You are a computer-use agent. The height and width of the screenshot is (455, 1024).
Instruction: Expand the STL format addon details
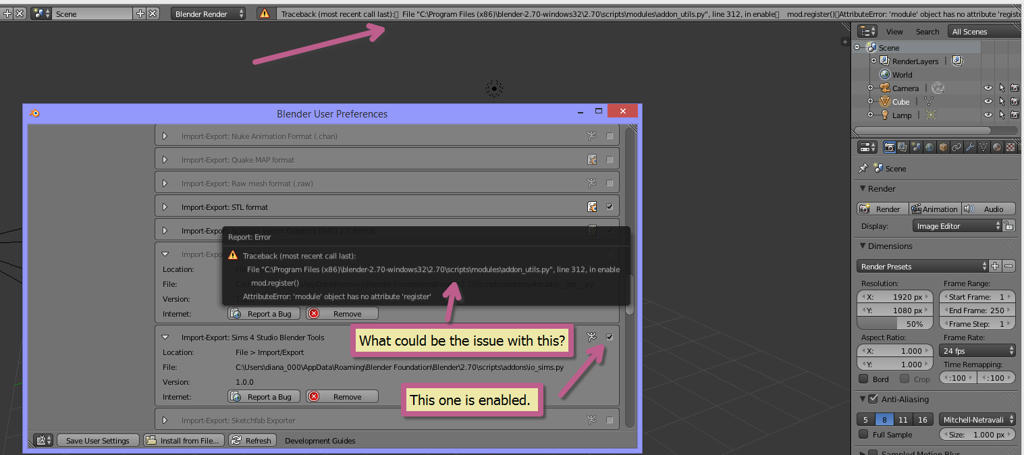[x=165, y=207]
